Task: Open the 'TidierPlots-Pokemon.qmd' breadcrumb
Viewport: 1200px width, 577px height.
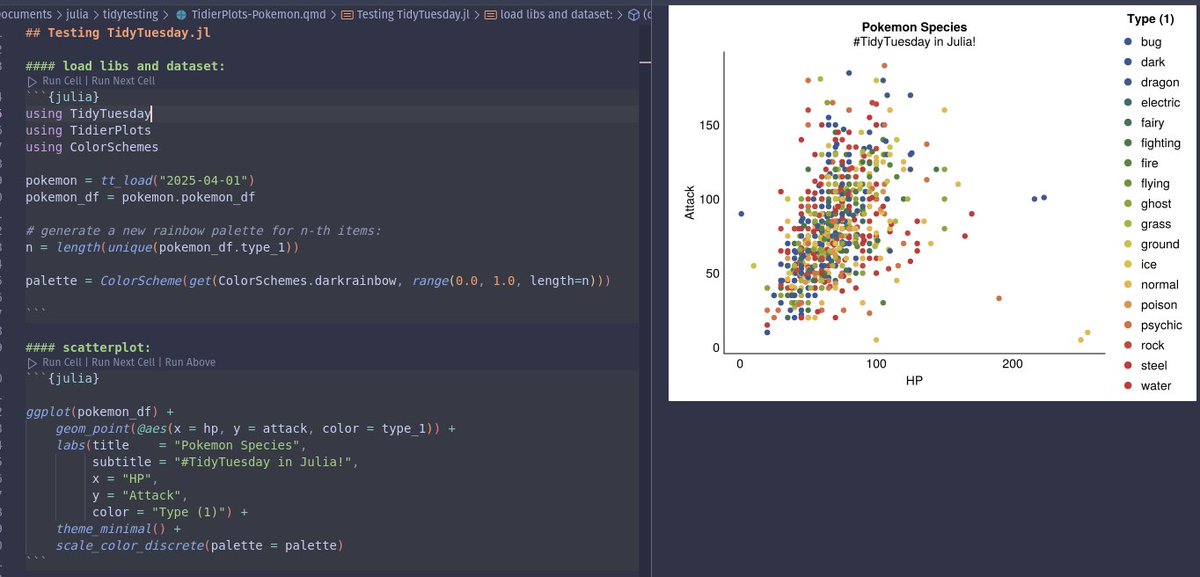Action: (259, 15)
